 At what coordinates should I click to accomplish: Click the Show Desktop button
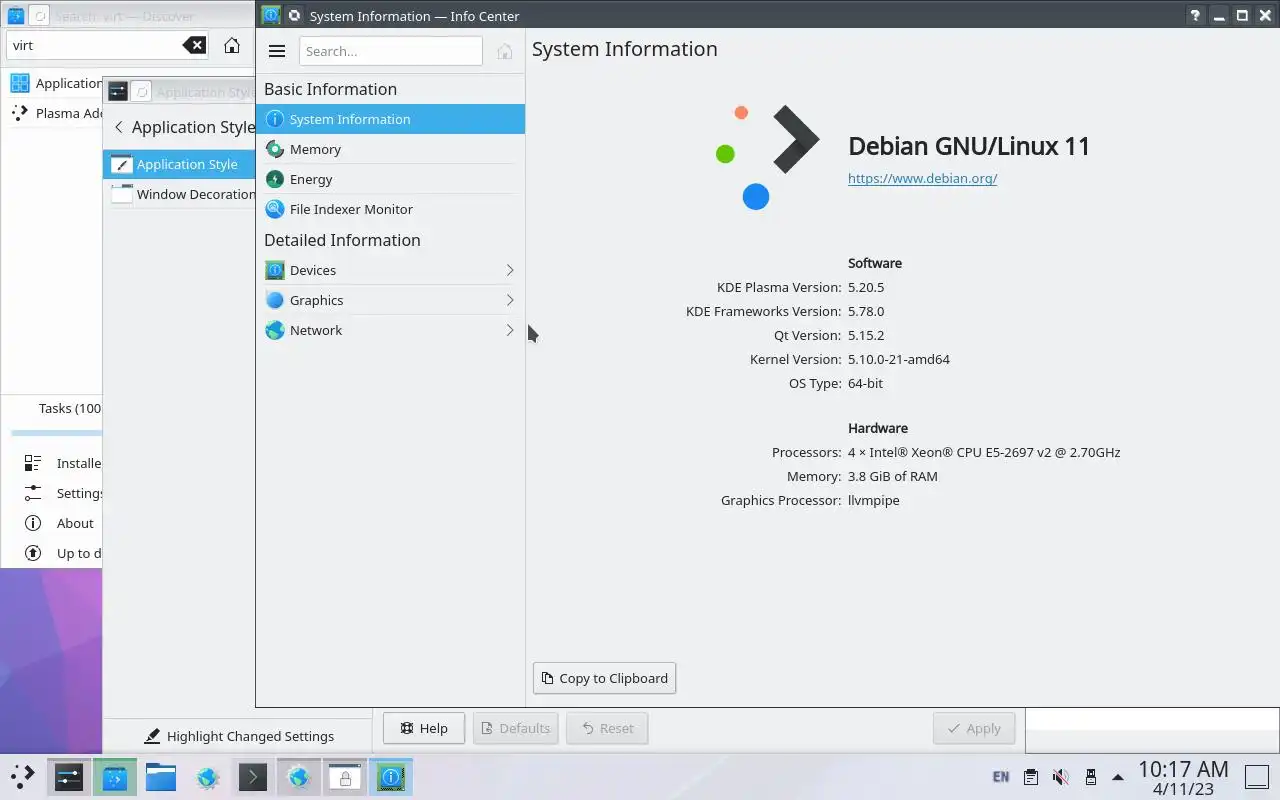click(x=1257, y=776)
